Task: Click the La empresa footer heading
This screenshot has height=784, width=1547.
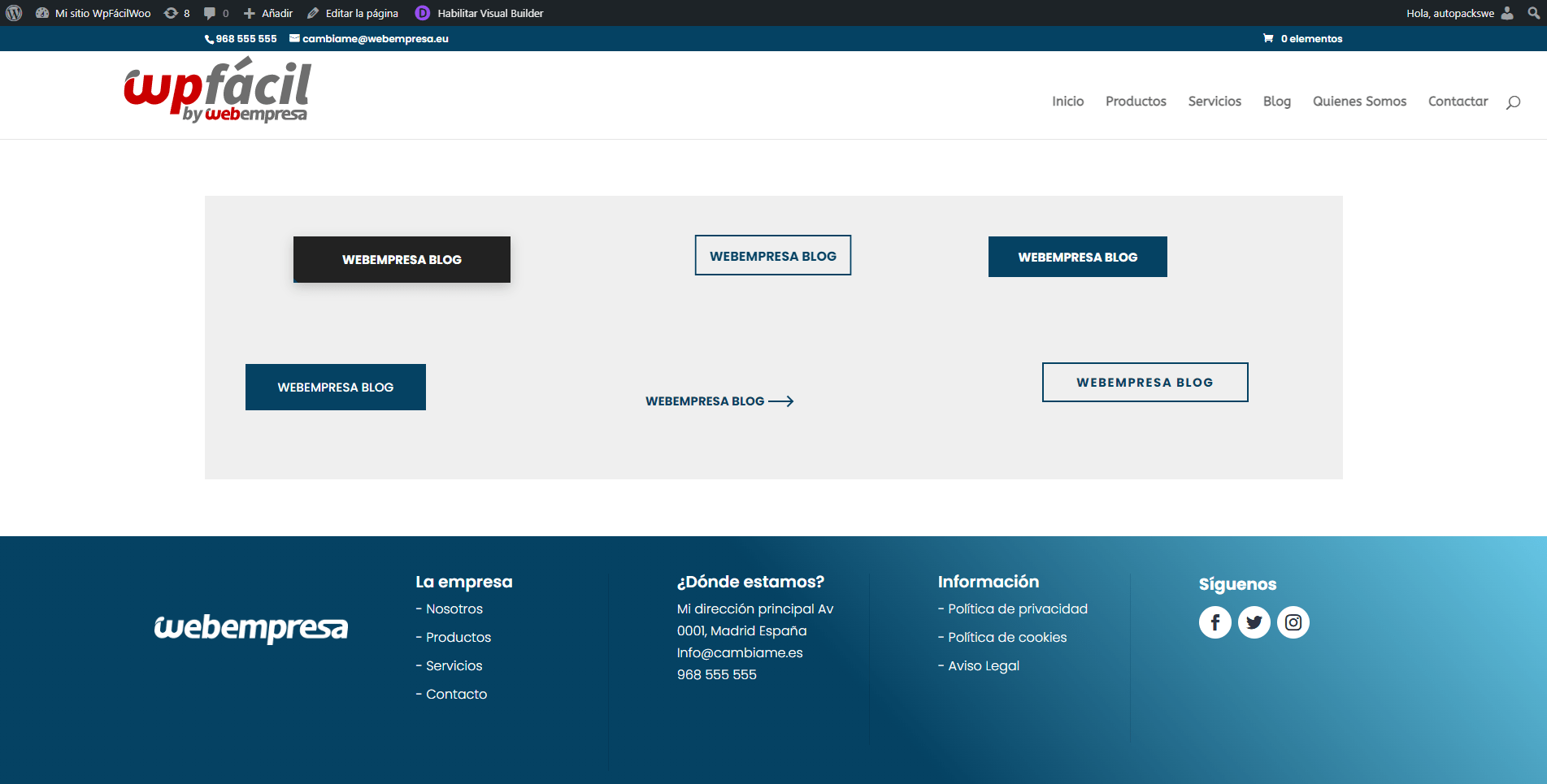Action: (464, 582)
